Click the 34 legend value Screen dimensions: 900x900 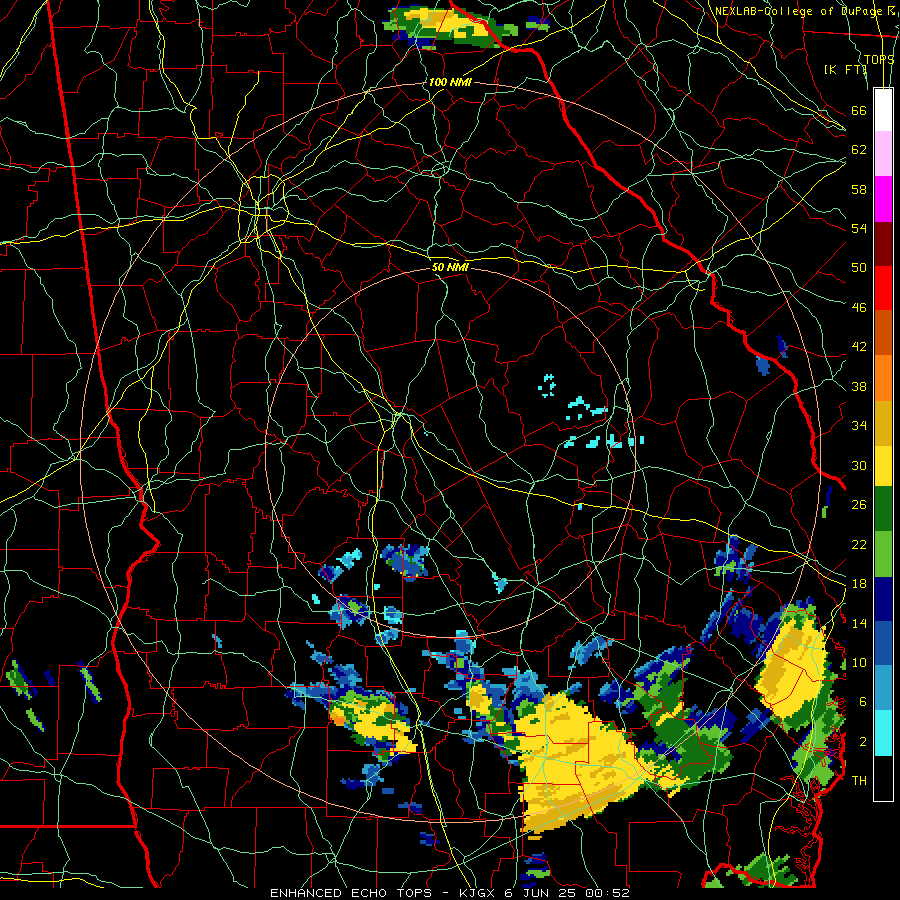[859, 425]
